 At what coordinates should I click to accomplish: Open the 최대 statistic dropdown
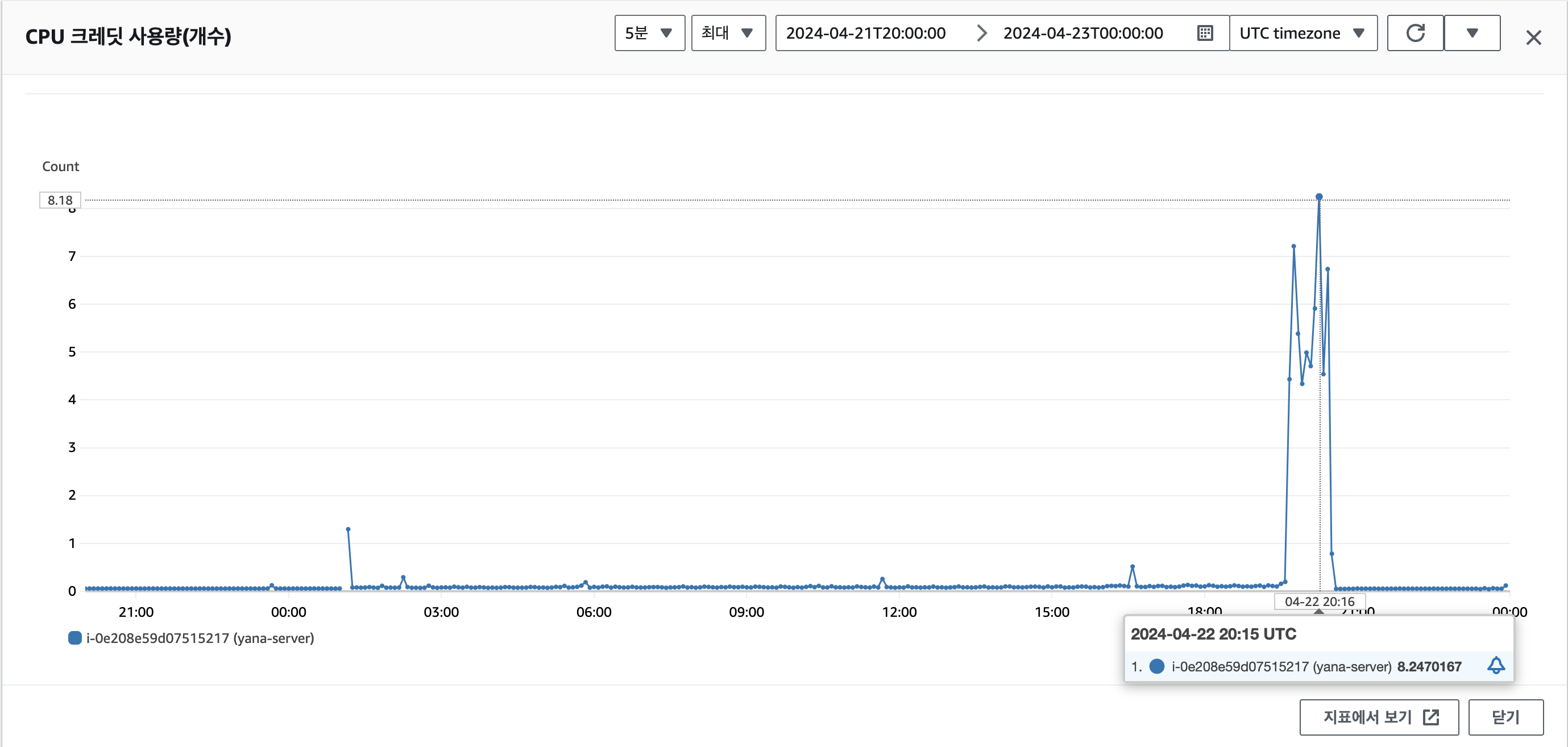click(x=728, y=33)
